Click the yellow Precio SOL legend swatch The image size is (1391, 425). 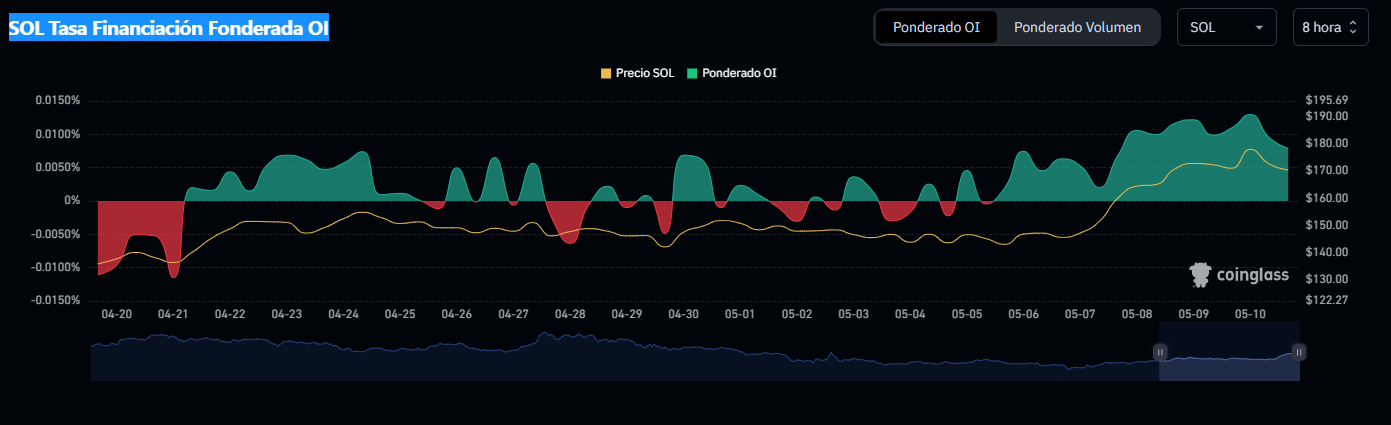click(x=605, y=73)
